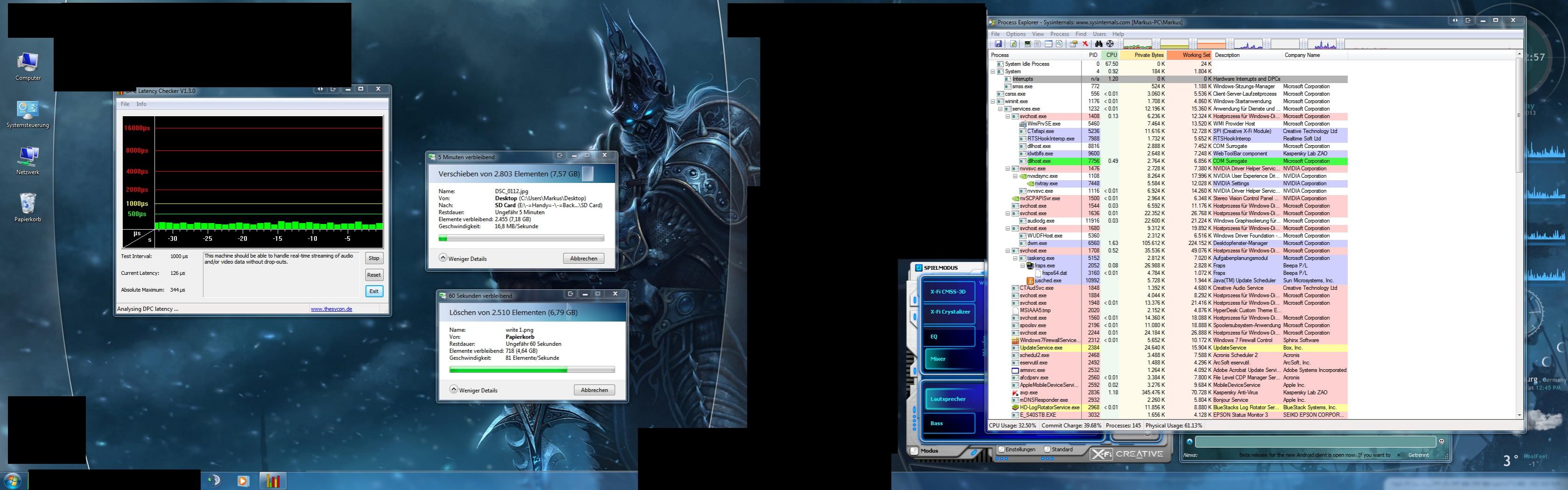
Task: Toggle the Einstellungen checkbox in X-Fi panel
Action: click(x=1001, y=450)
